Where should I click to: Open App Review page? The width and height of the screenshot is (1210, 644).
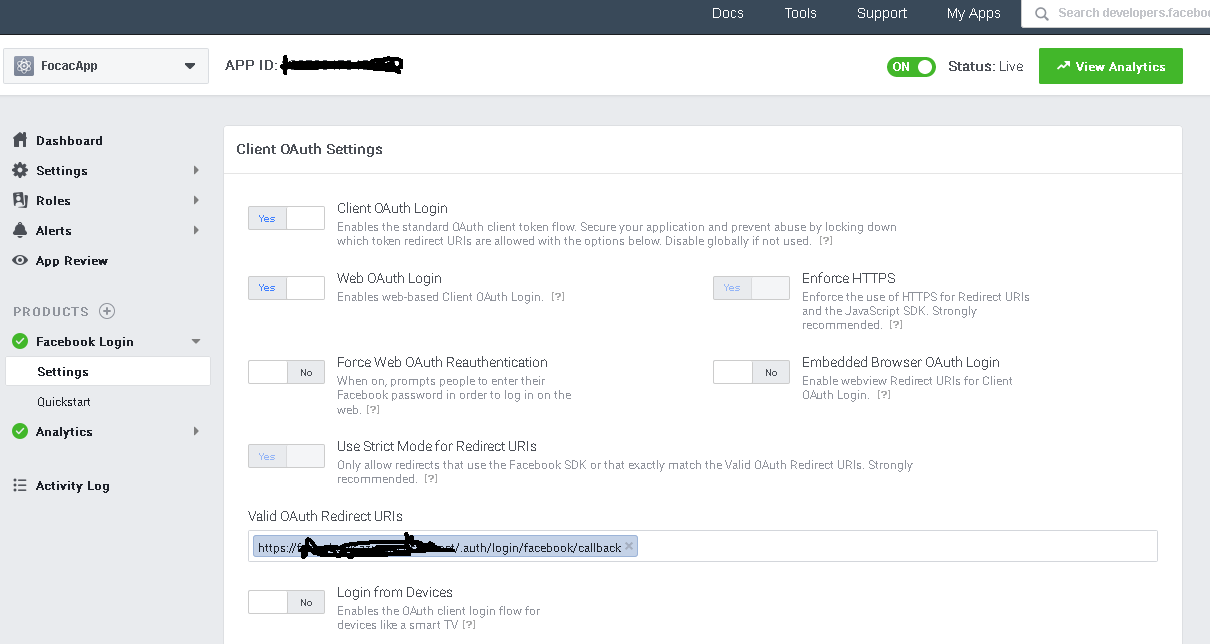[72, 260]
